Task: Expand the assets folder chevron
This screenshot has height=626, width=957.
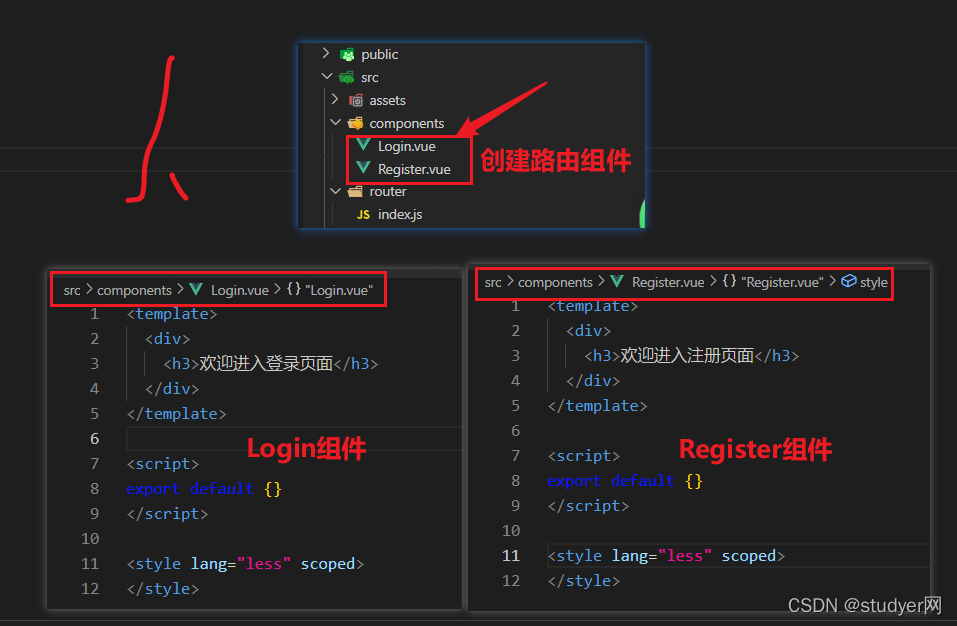Action: [334, 99]
